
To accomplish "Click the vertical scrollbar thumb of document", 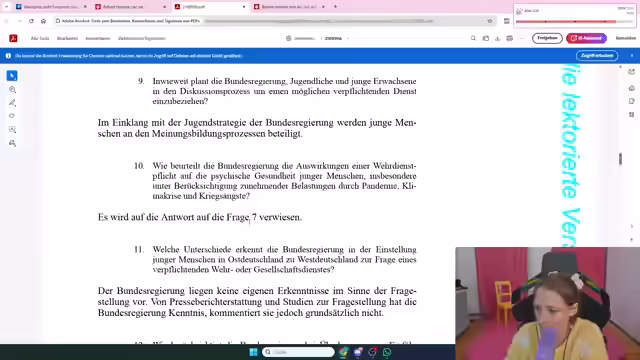I will 620,158.
